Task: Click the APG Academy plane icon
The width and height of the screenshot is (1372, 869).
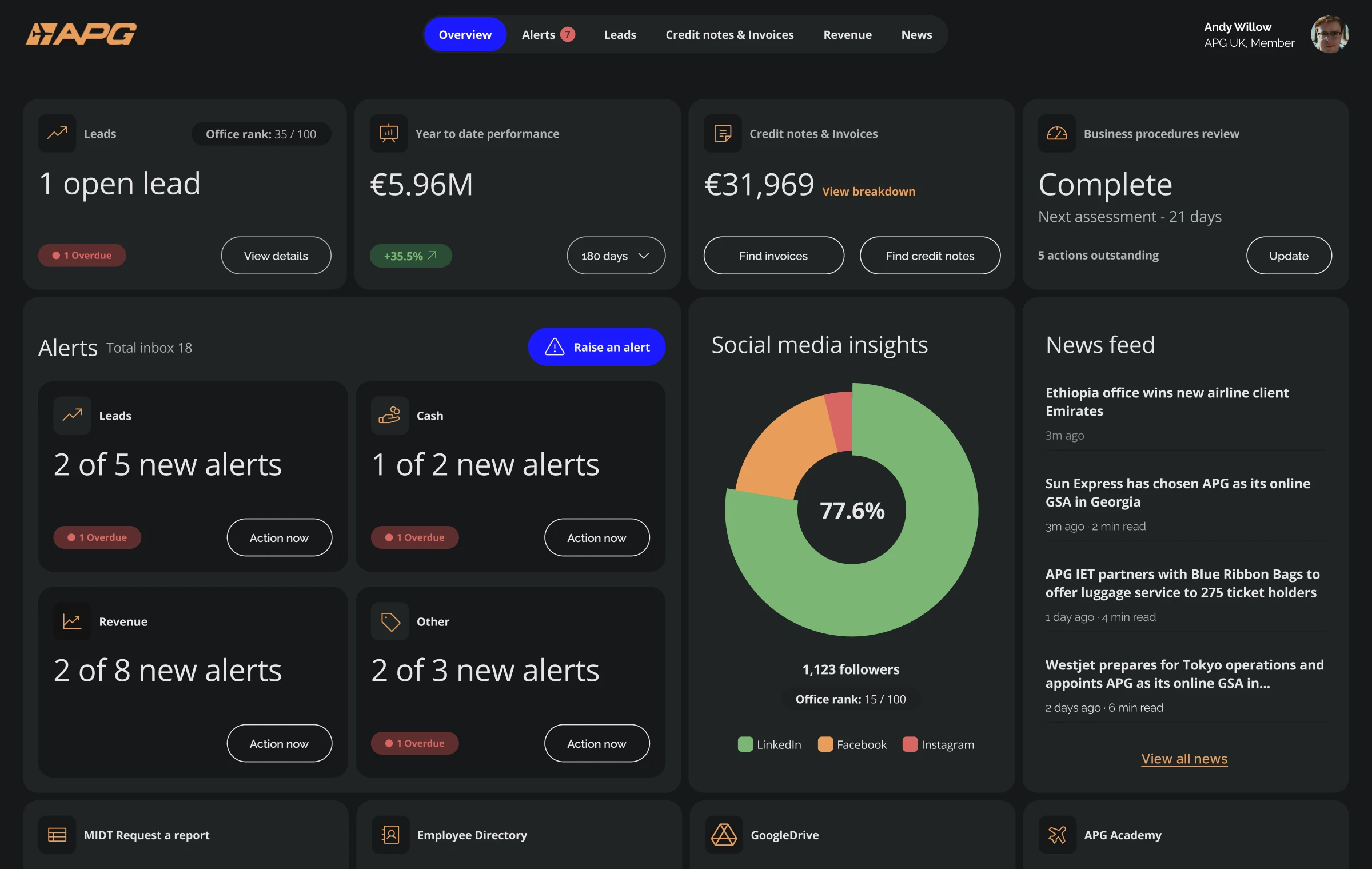Action: (1057, 835)
